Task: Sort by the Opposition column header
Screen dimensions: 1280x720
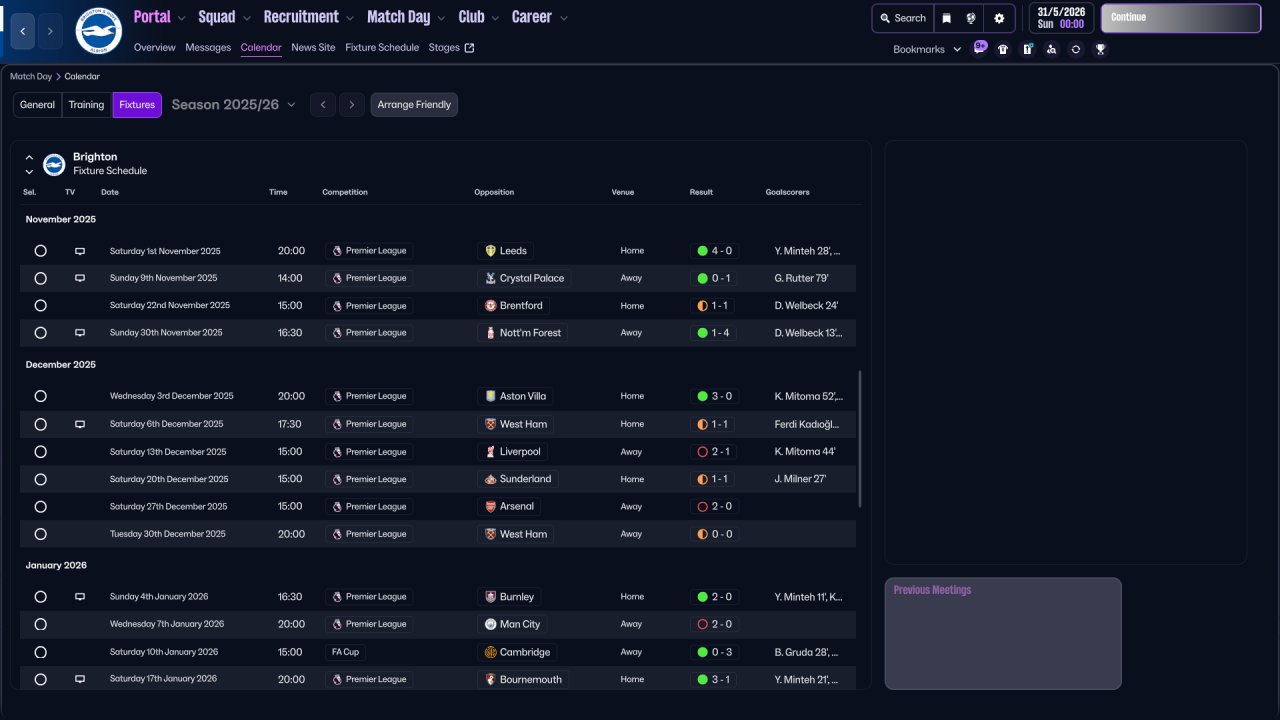Action: pos(494,192)
